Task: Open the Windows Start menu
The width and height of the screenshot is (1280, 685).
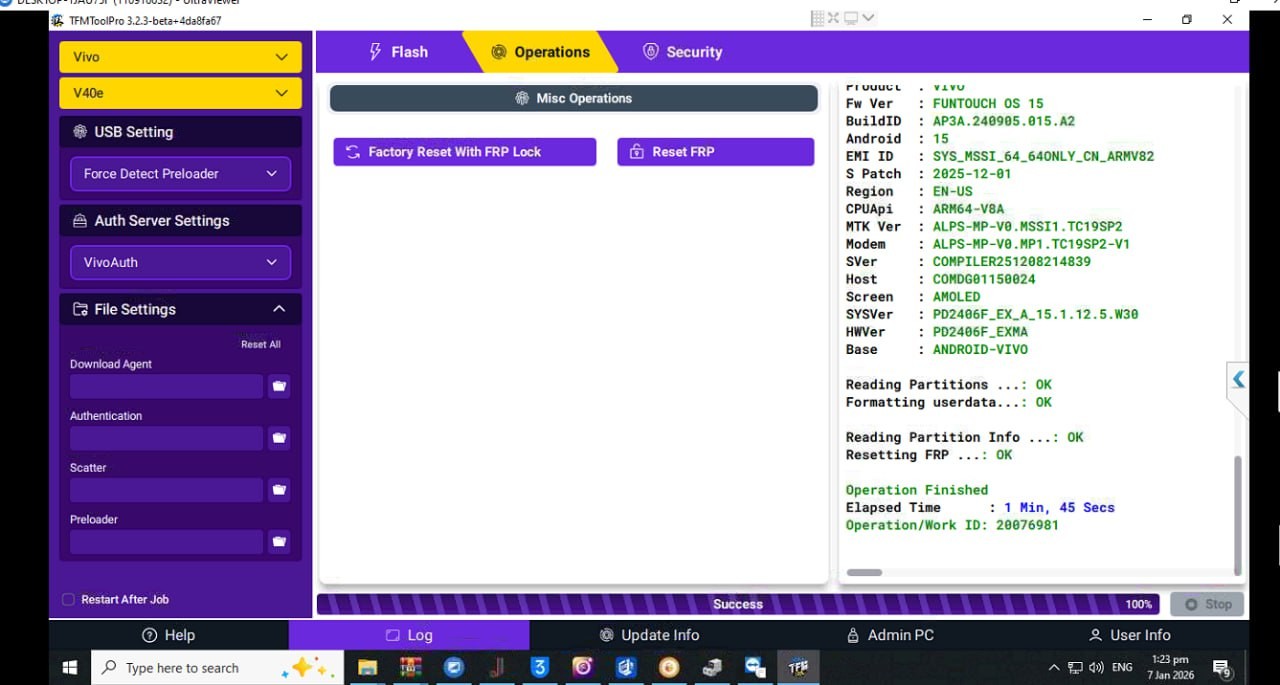Action: [x=70, y=667]
